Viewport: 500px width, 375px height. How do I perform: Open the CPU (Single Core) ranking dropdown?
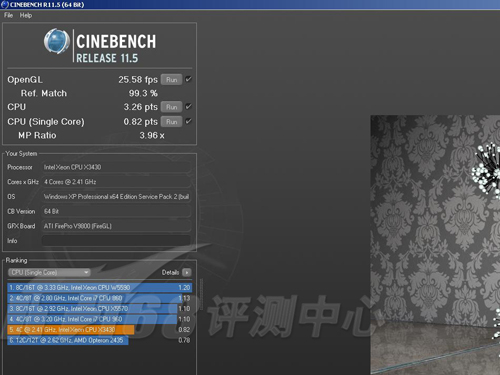coord(49,272)
